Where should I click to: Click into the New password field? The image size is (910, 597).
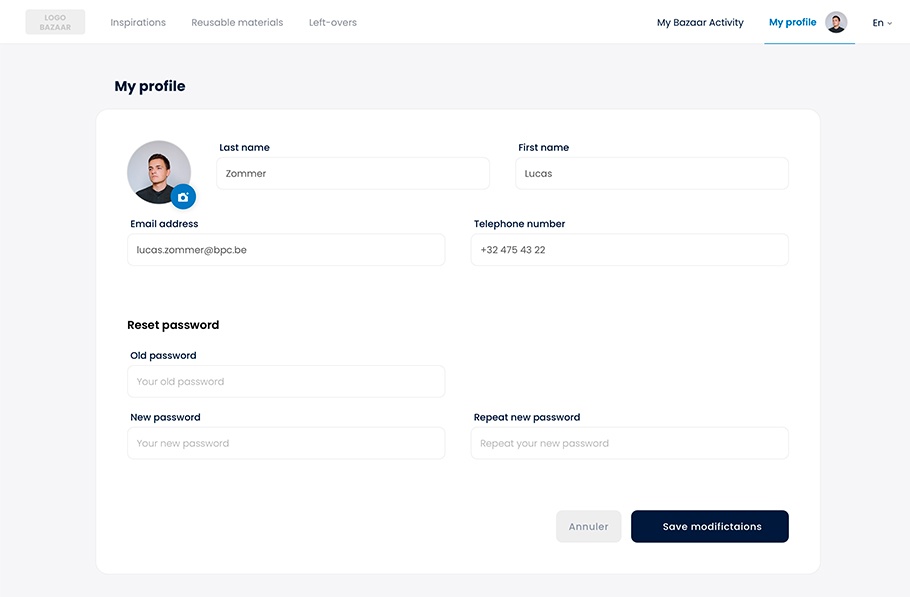286,443
